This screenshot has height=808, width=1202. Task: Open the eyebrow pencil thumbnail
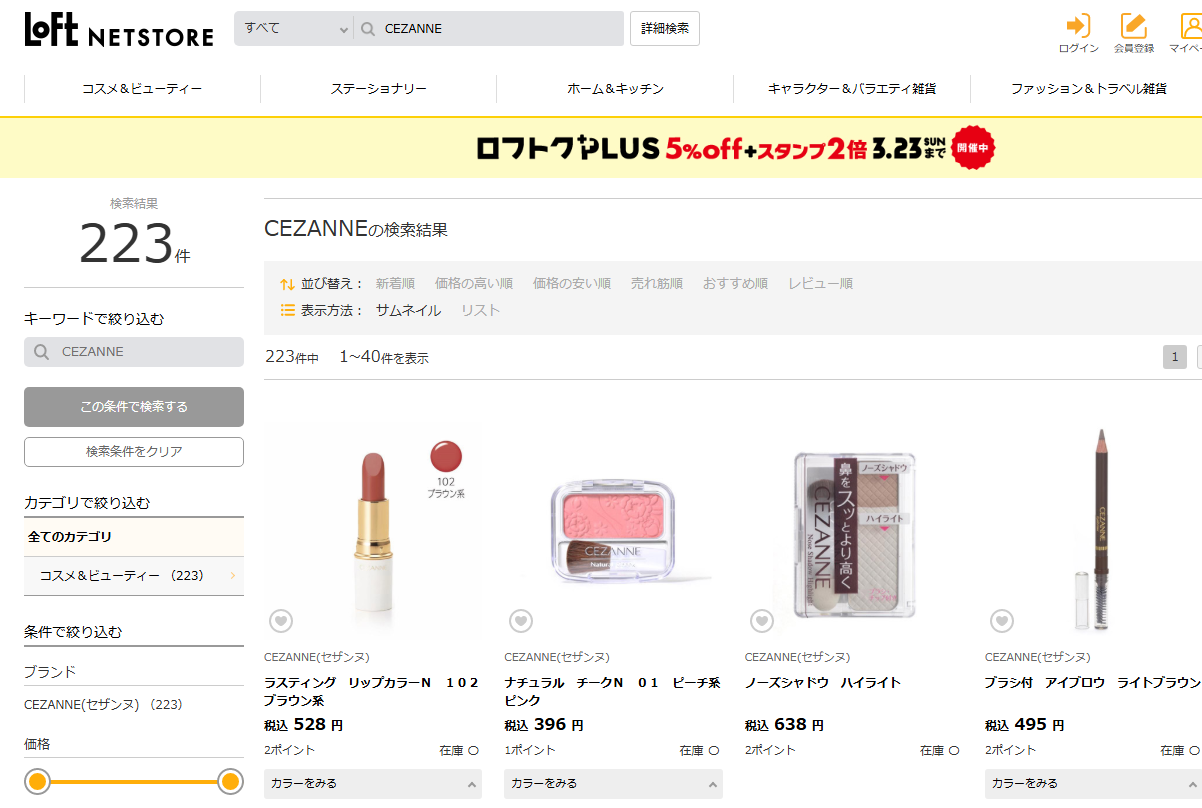click(x=1093, y=530)
